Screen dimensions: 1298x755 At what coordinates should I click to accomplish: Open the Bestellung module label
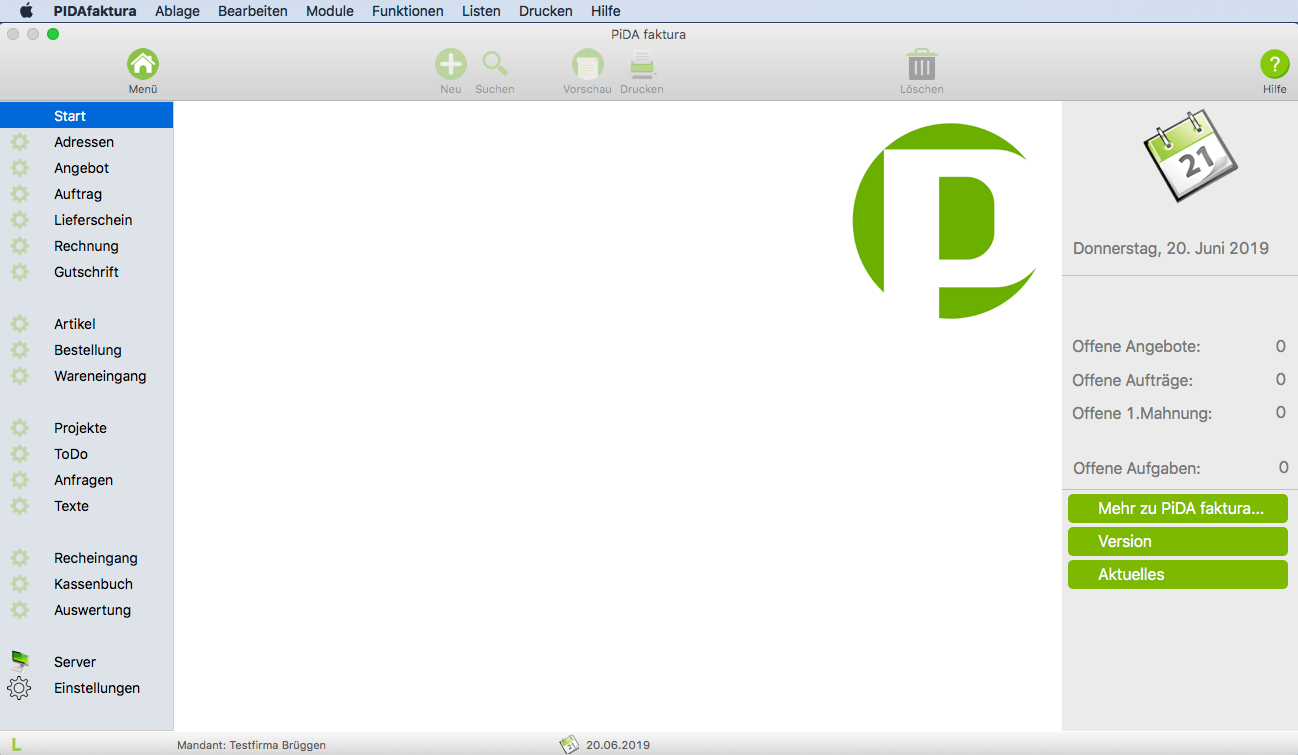pos(88,350)
